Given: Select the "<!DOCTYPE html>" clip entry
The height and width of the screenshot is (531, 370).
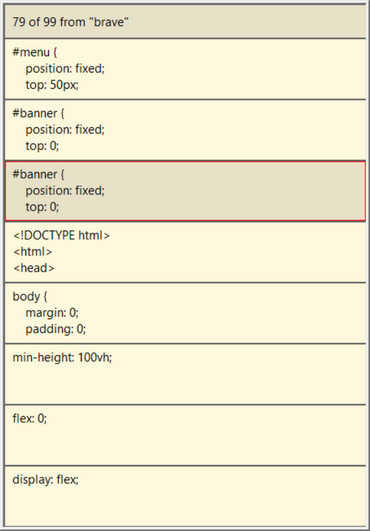Looking at the screenshot, I should click(x=185, y=252).
